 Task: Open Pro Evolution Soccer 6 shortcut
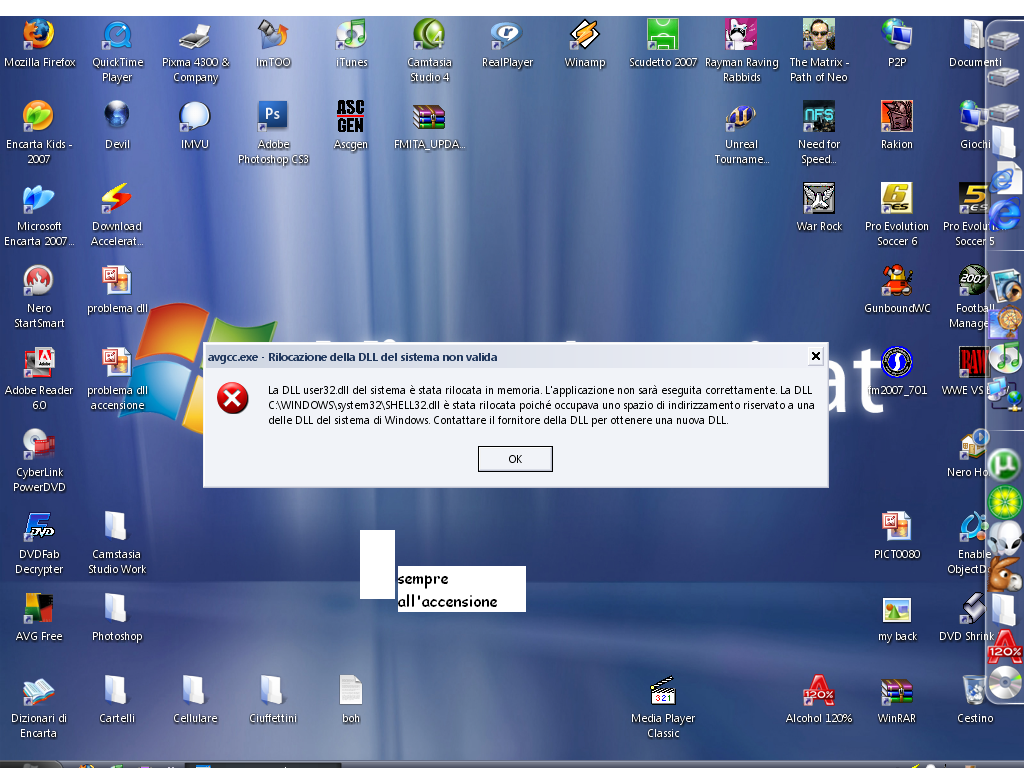(x=897, y=216)
